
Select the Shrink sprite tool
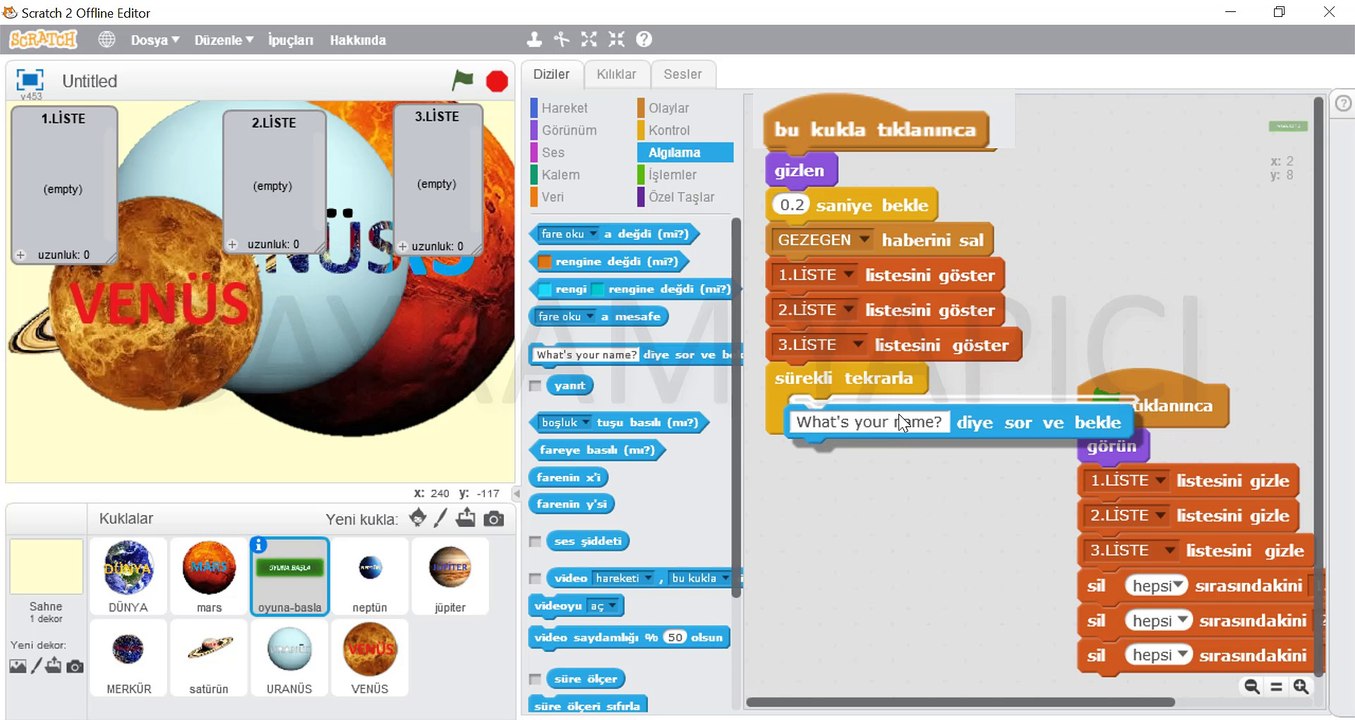[x=616, y=40]
